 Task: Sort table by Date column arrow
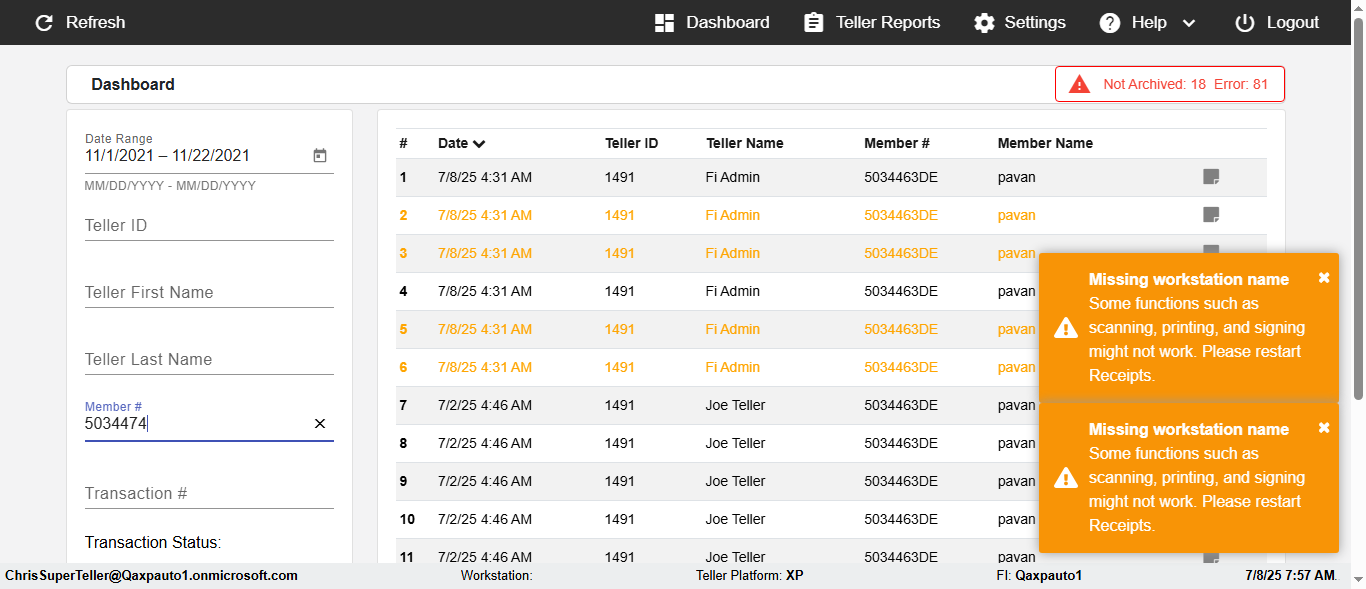(479, 144)
